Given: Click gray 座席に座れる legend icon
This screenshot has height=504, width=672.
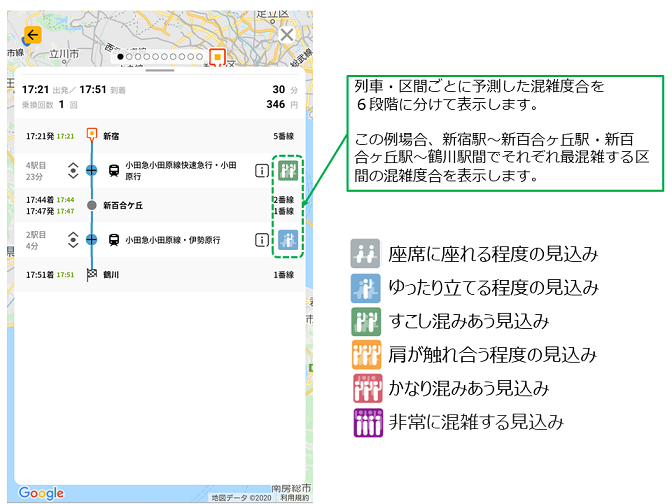Looking at the screenshot, I should tap(366, 254).
